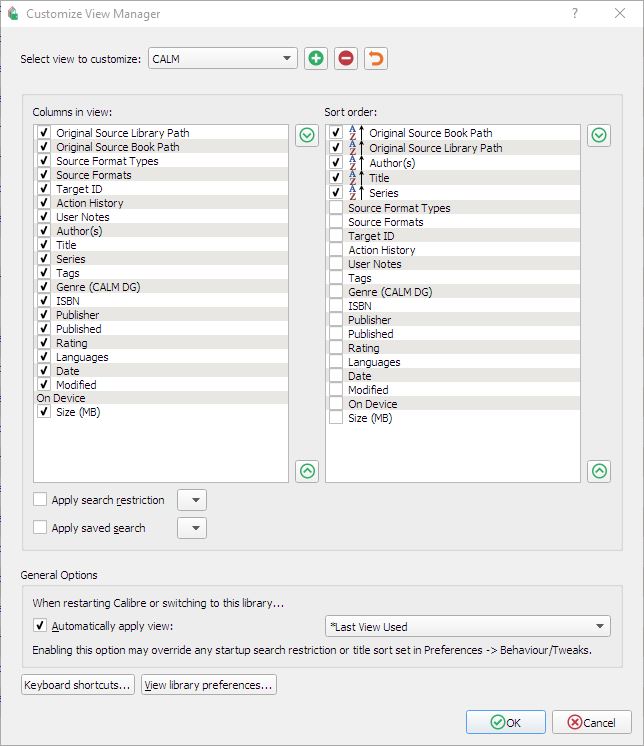Enable the Apply search restriction checkbox

point(40,500)
